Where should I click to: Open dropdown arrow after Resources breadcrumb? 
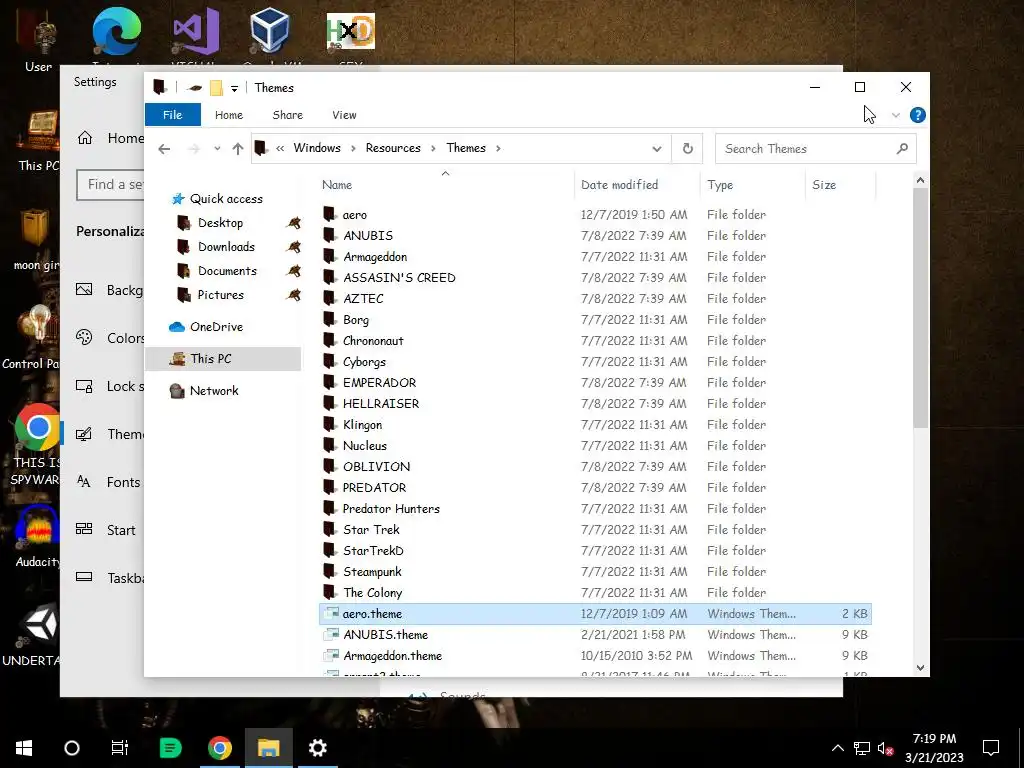(x=433, y=148)
